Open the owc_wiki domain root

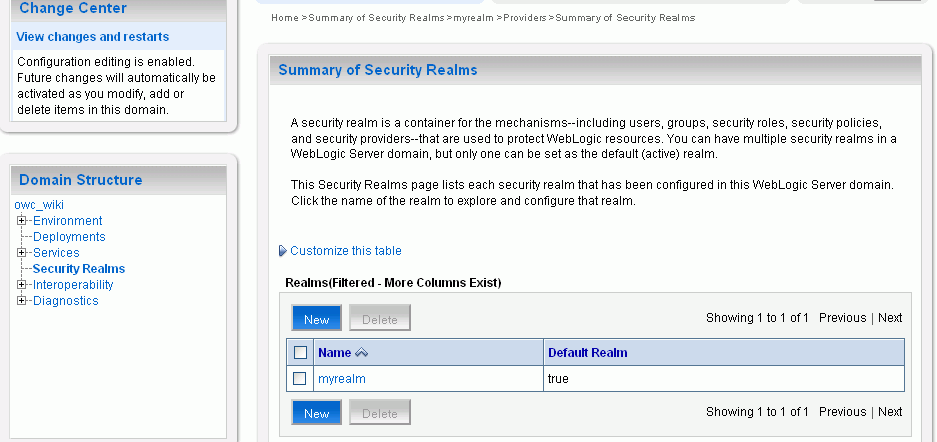coord(39,205)
